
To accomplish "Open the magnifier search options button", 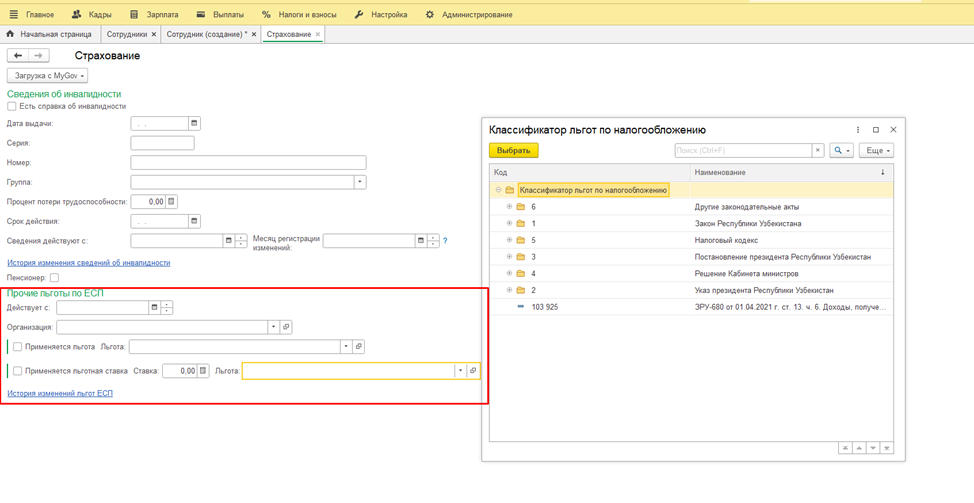I will point(842,151).
